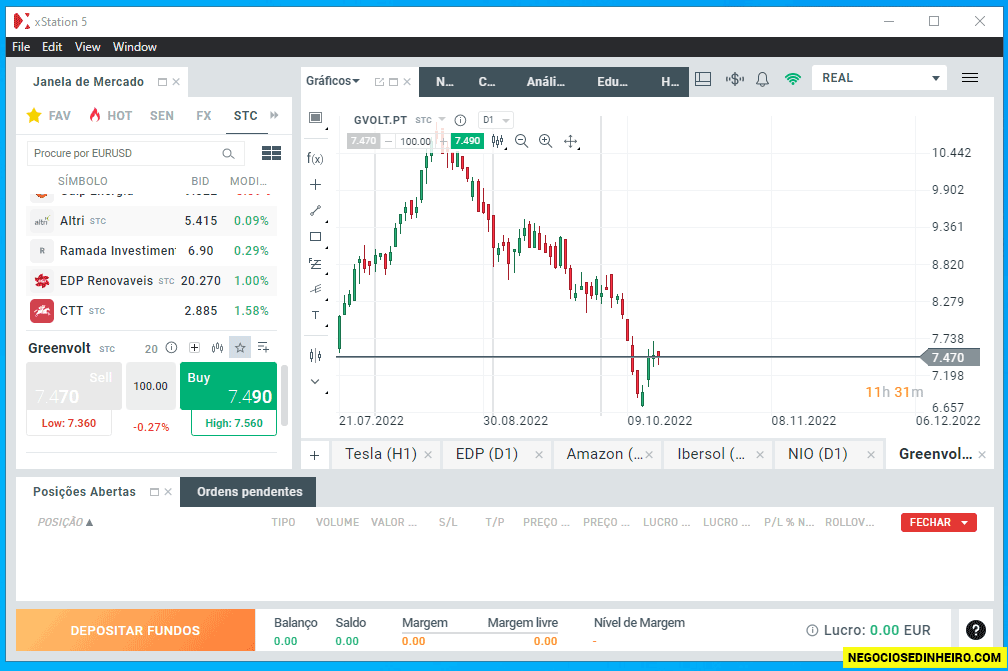Expand more drawing tools chevron

point(315,382)
